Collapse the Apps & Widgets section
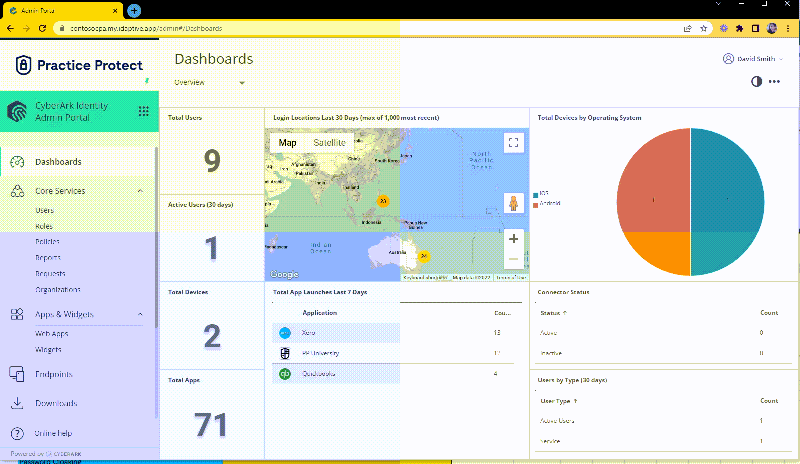 [x=140, y=314]
